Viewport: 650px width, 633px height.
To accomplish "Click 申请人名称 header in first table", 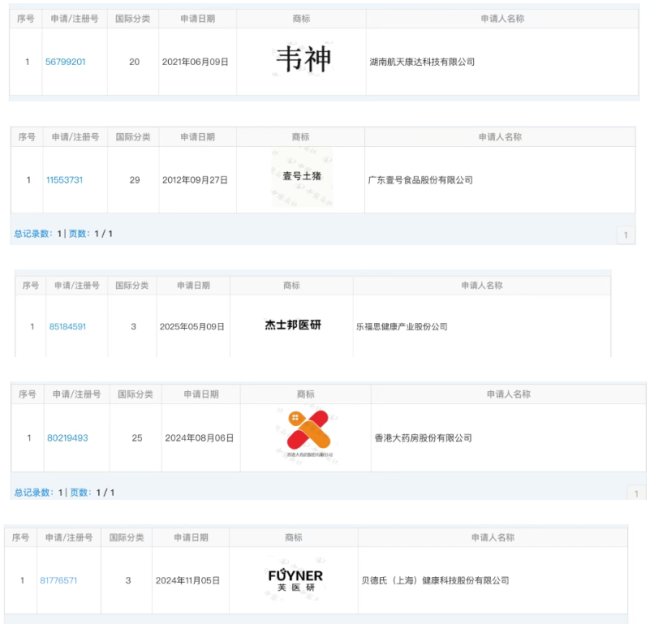I will 502,19.
